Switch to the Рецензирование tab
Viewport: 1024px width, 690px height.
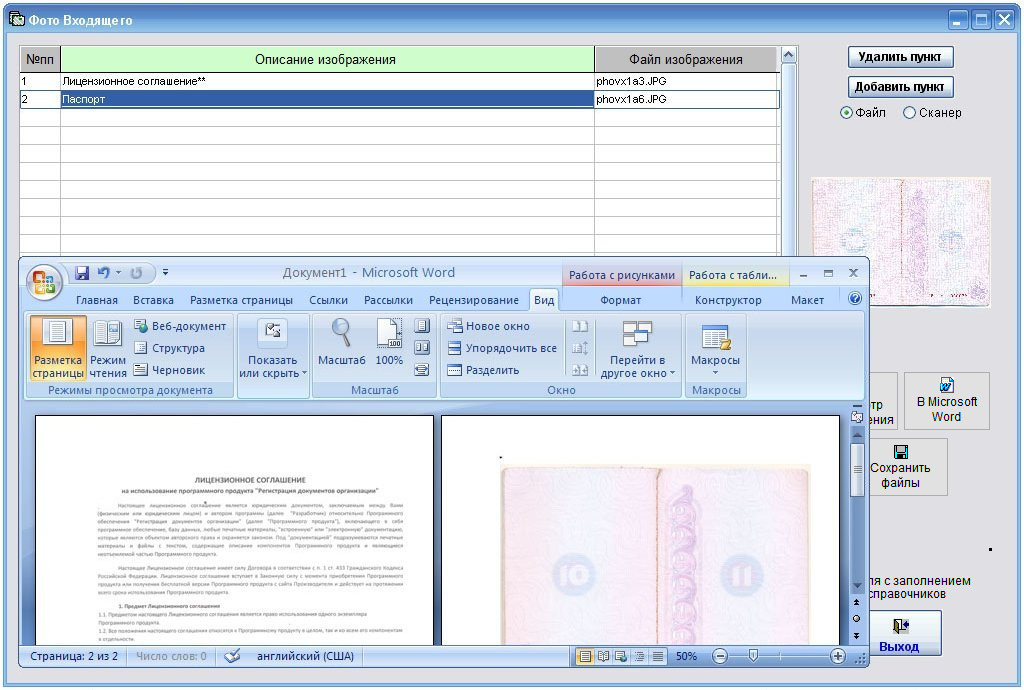(x=473, y=300)
